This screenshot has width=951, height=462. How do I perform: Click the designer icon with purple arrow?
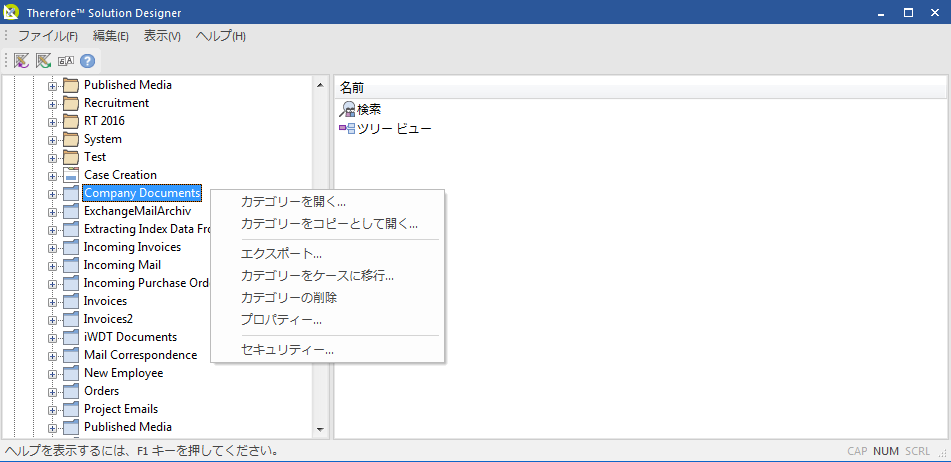(22, 61)
